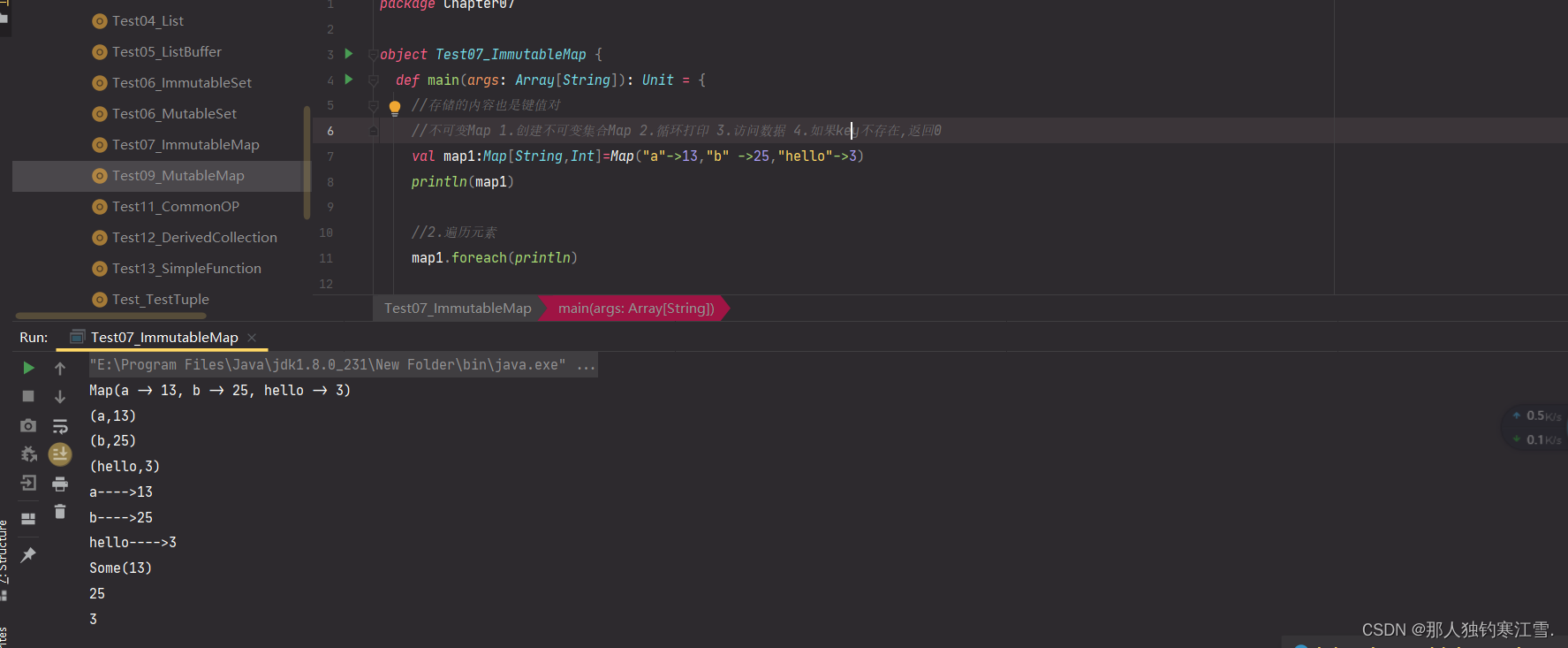Collapse the main method fold marker on line 4
The height and width of the screenshot is (648, 1568).
tap(373, 80)
